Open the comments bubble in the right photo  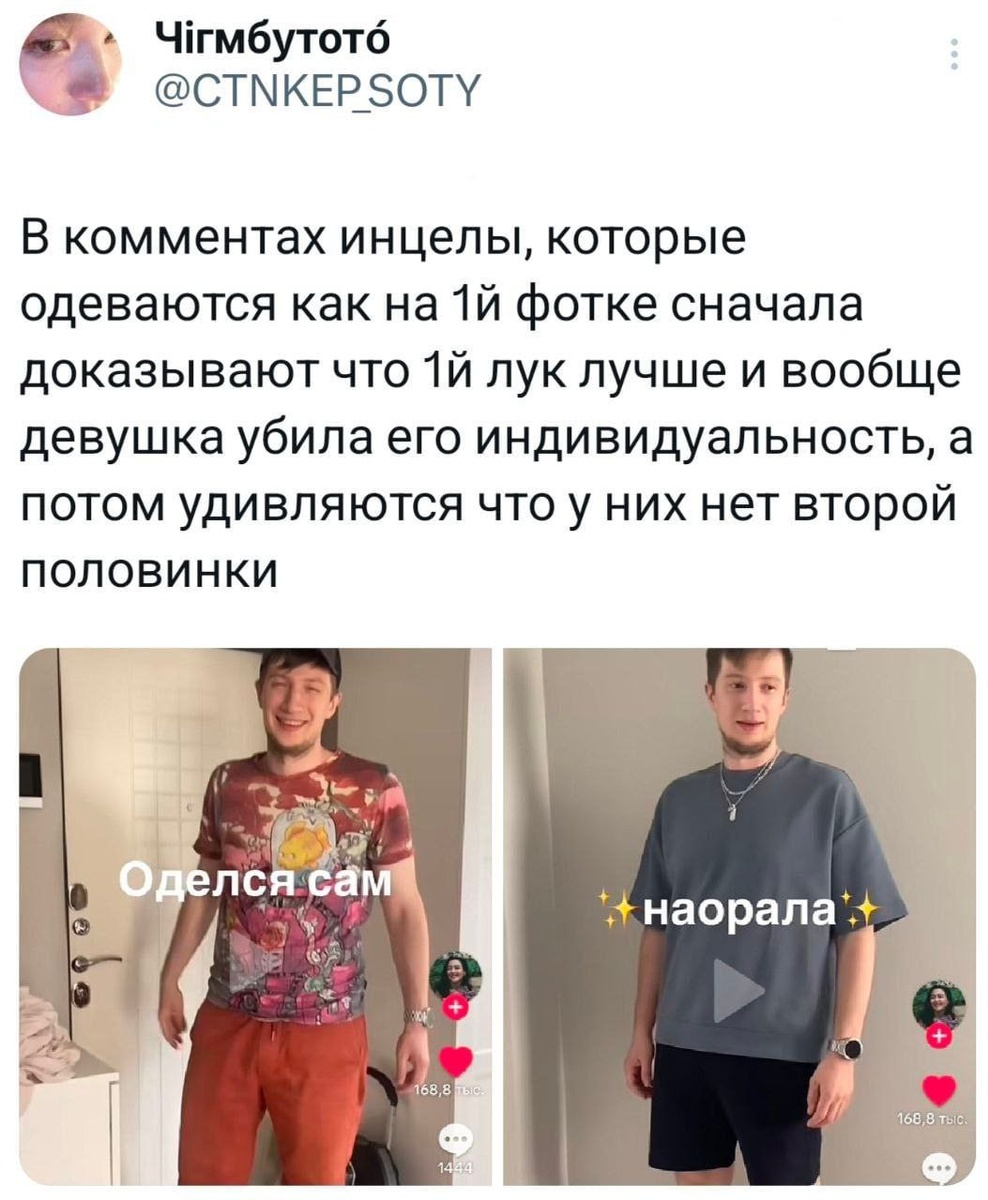938,1170
